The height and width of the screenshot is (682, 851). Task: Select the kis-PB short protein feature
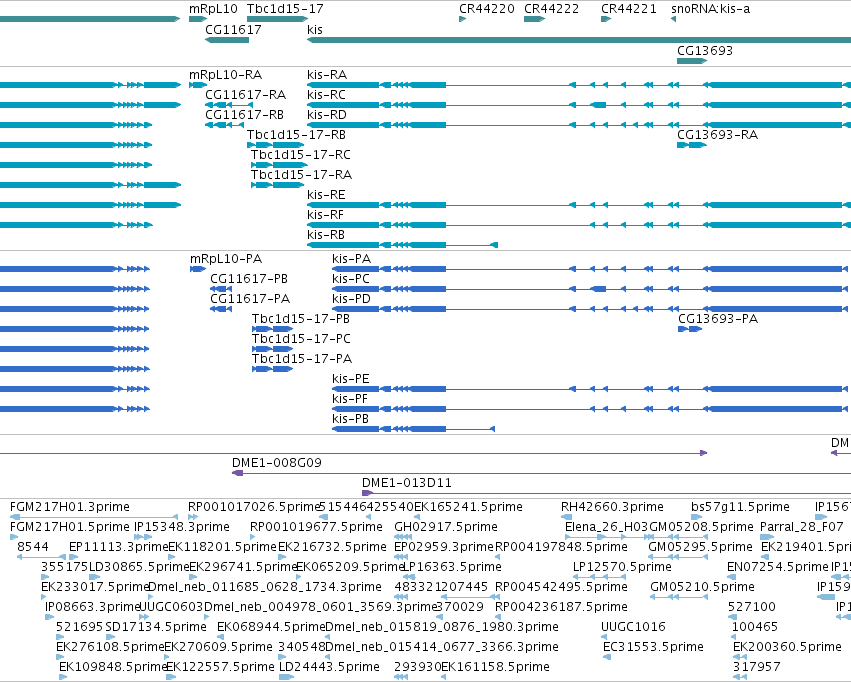pyautogui.click(x=414, y=429)
